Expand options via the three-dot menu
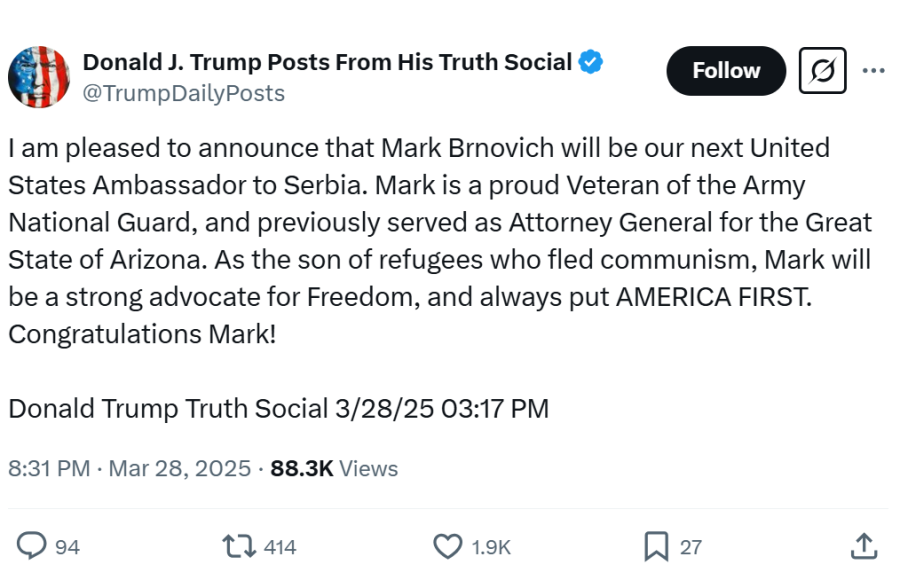The width and height of the screenshot is (900, 580). pyautogui.click(x=875, y=71)
